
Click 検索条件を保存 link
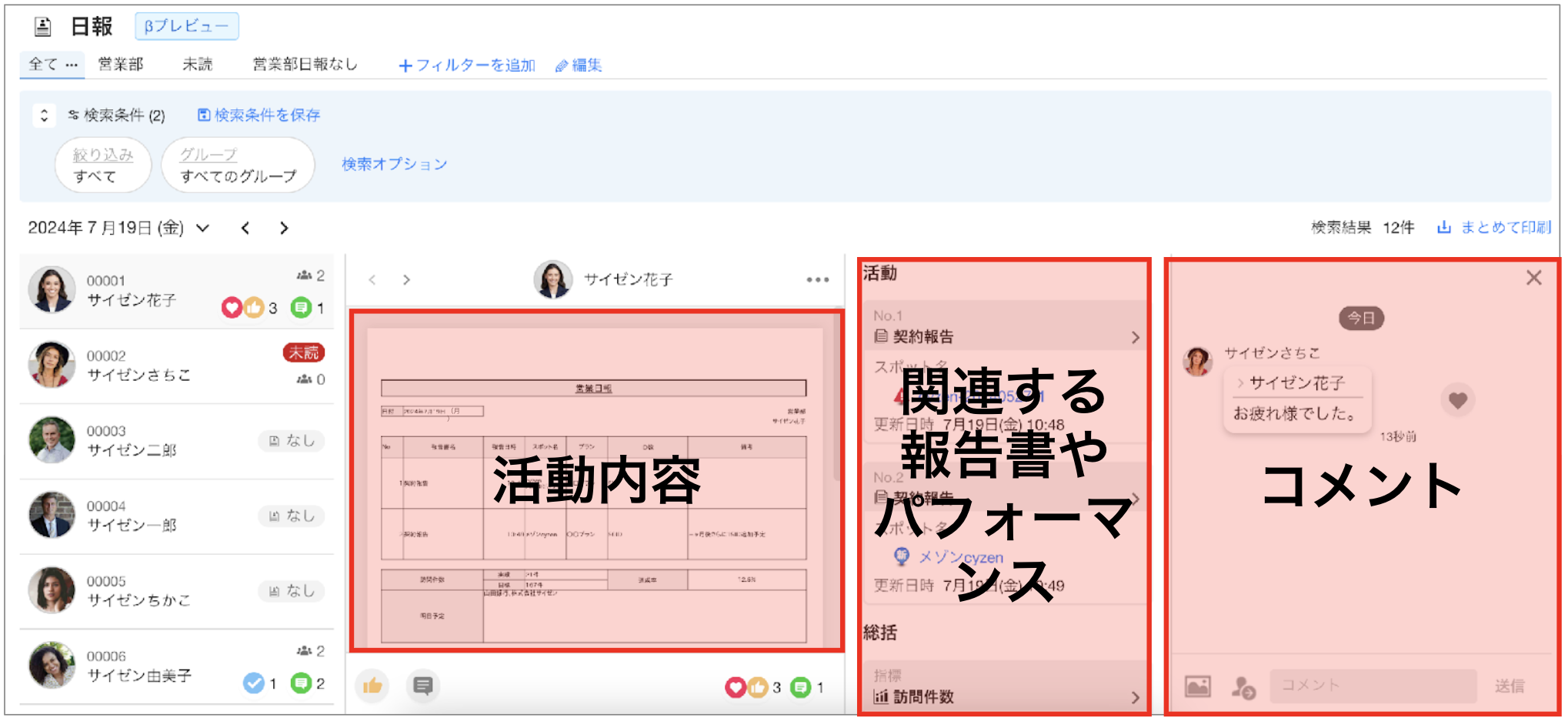(259, 115)
